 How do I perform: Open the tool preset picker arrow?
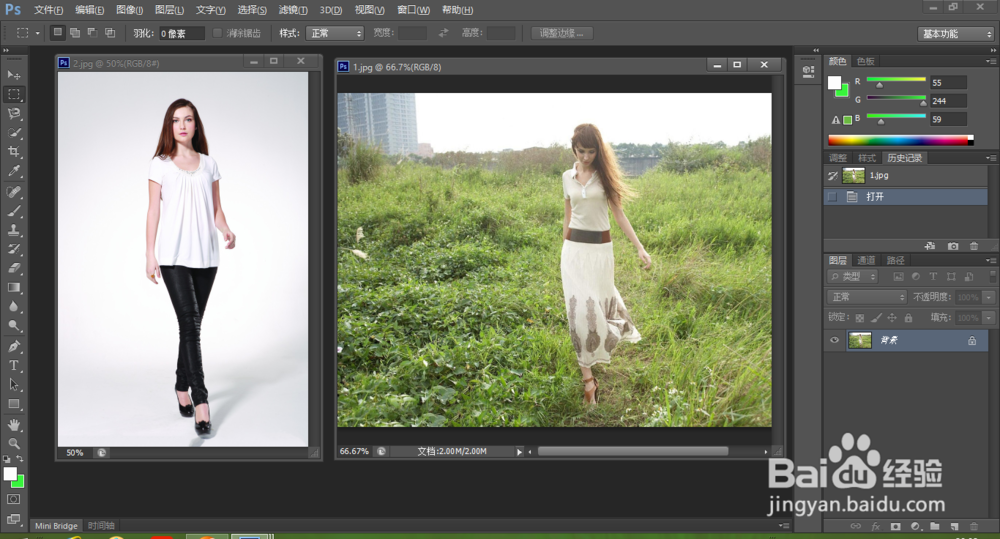(38, 33)
